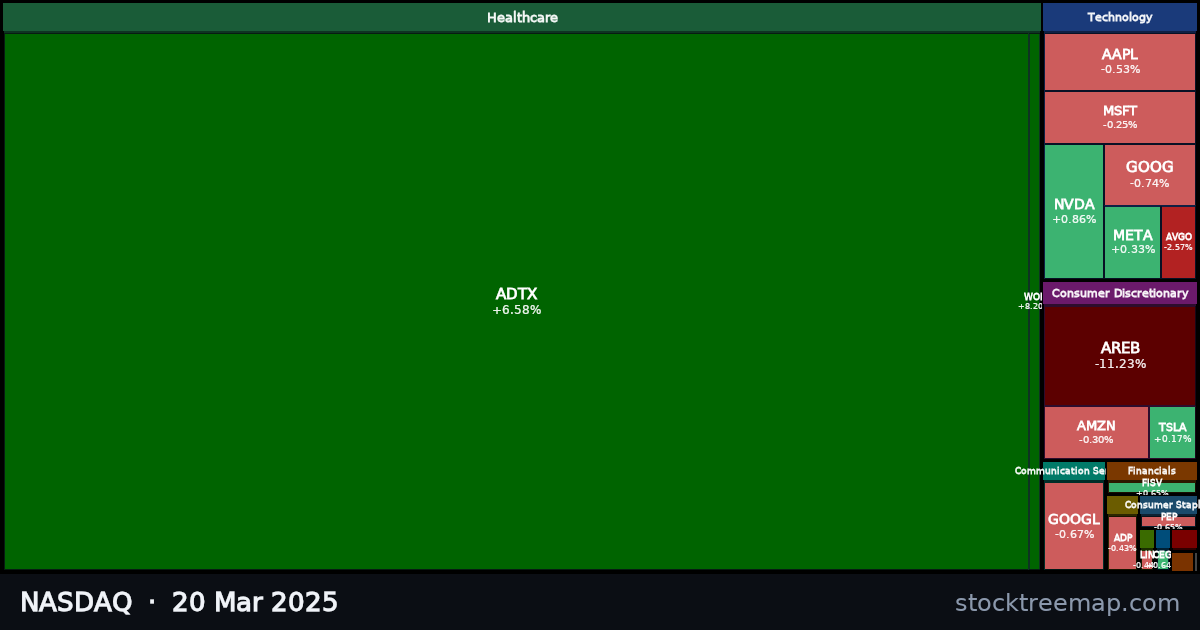Open the Consumer Discretionary sector header
Viewport: 1200px width, 630px height.
(1120, 293)
